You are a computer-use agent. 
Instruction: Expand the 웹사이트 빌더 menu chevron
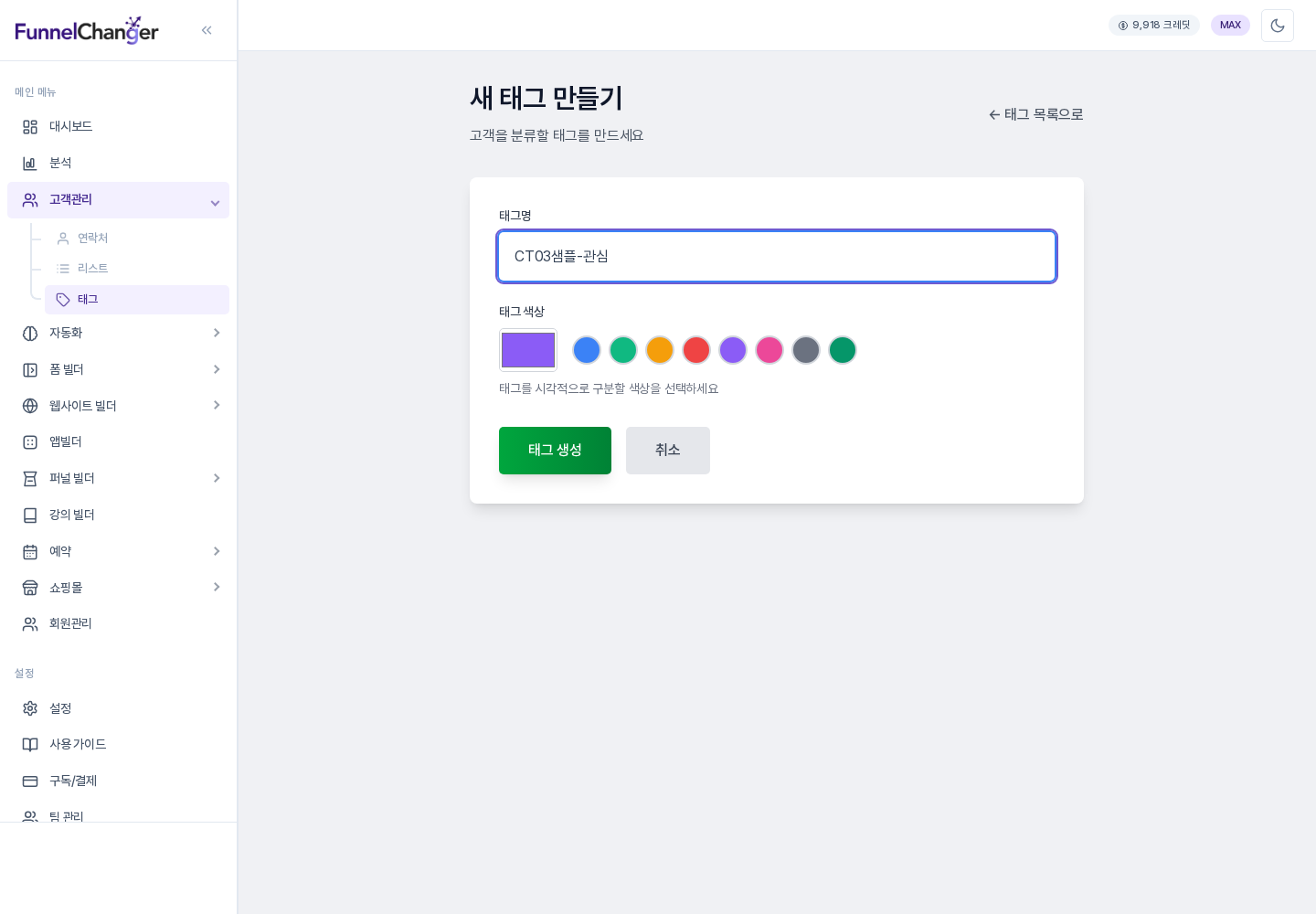tap(217, 405)
